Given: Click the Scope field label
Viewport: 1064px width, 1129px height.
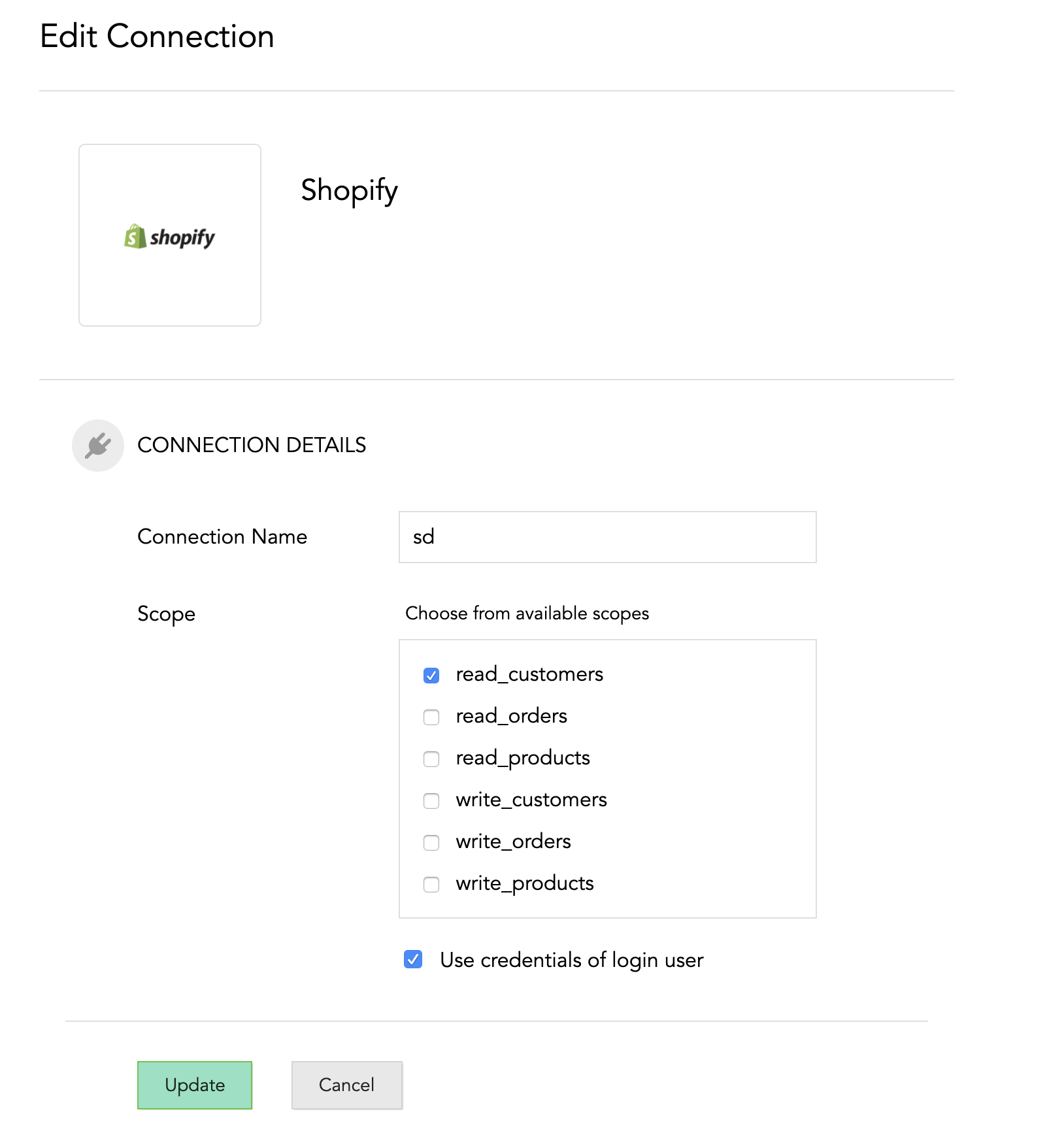Looking at the screenshot, I should pos(166,614).
